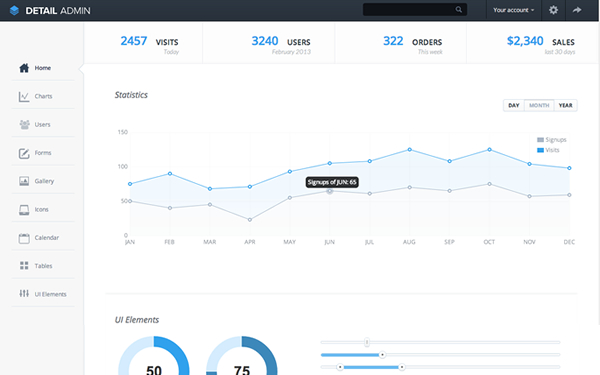Screen dimensions: 600x375
Task: Open Gallery page link
Action: click(43, 181)
